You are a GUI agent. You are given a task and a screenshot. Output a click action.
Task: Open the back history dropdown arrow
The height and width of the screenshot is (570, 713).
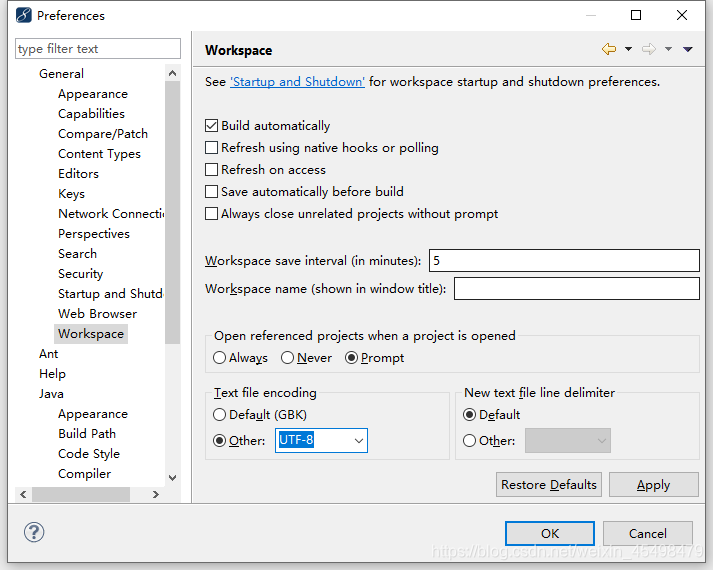point(628,49)
